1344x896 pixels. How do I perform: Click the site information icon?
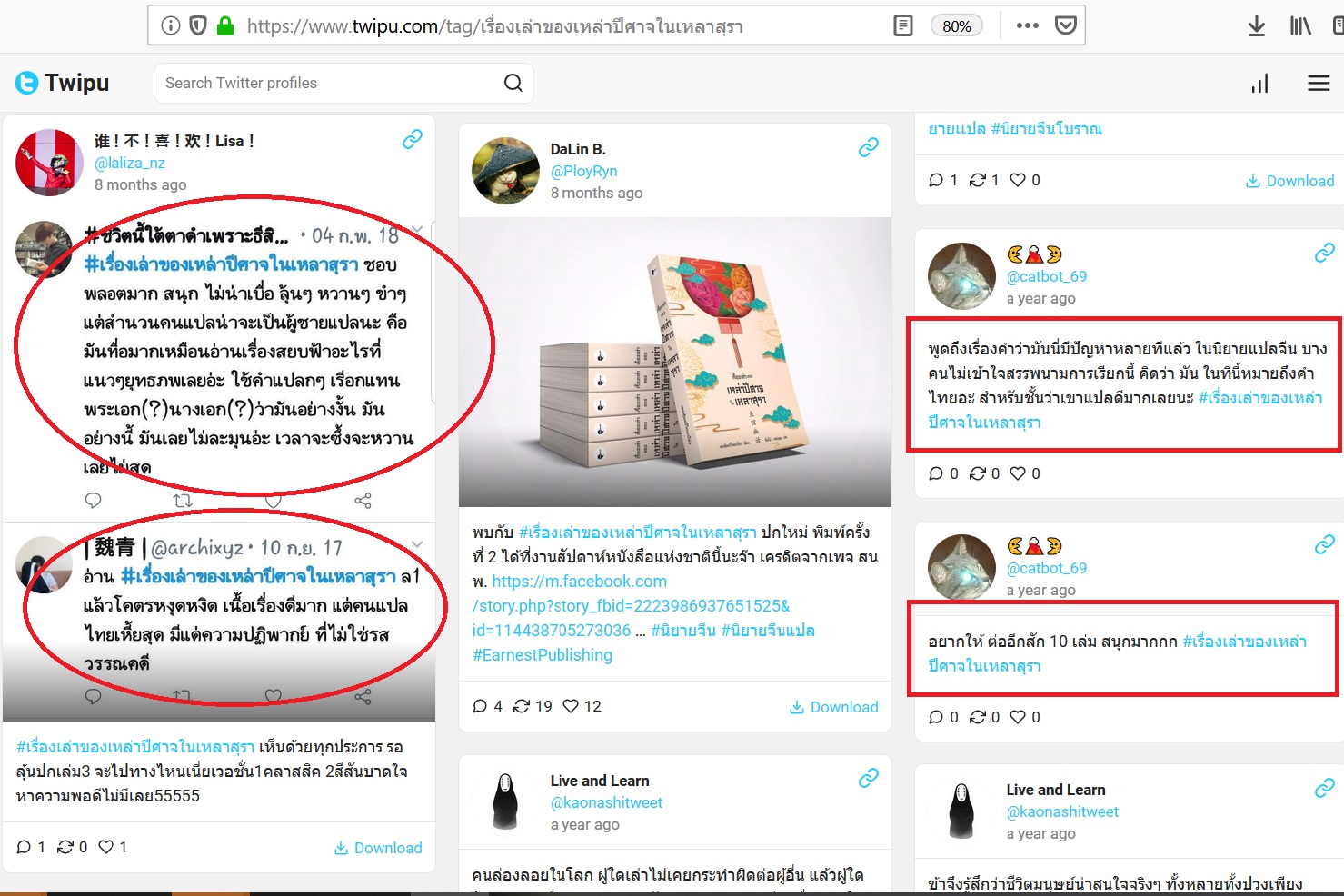tap(170, 25)
